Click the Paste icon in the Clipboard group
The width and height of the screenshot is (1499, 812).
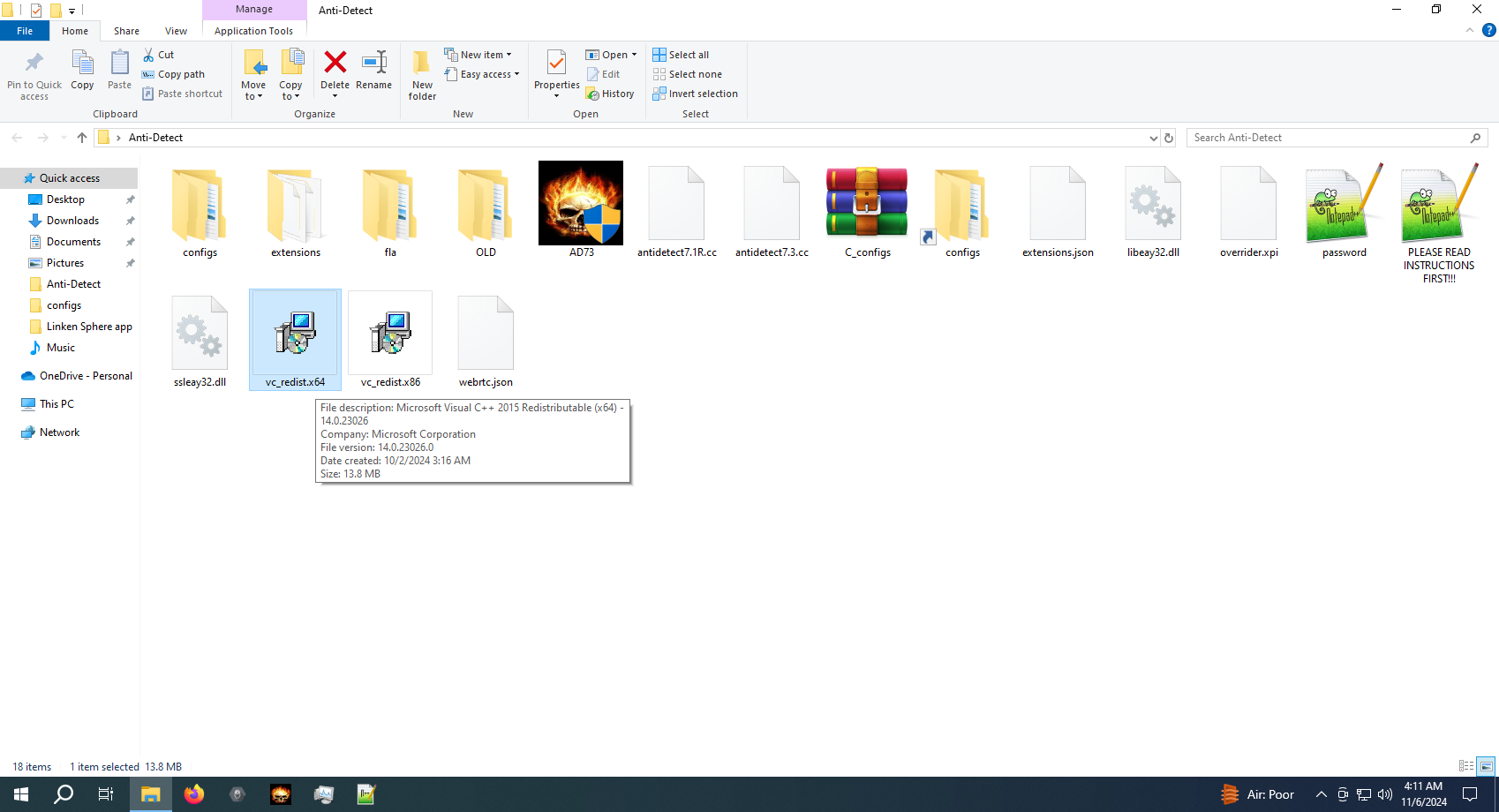(118, 71)
